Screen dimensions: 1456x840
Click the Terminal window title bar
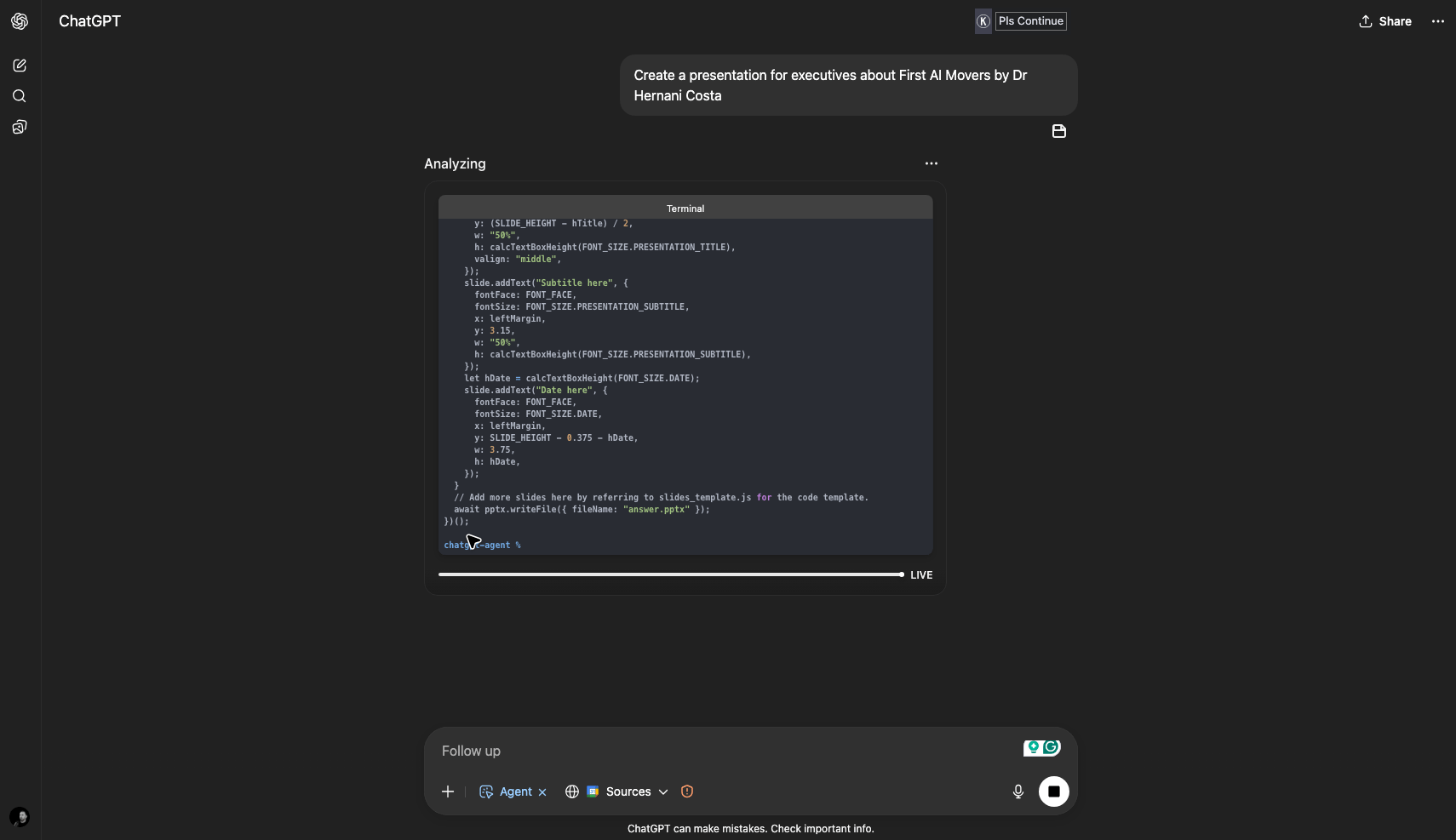pyautogui.click(x=685, y=208)
